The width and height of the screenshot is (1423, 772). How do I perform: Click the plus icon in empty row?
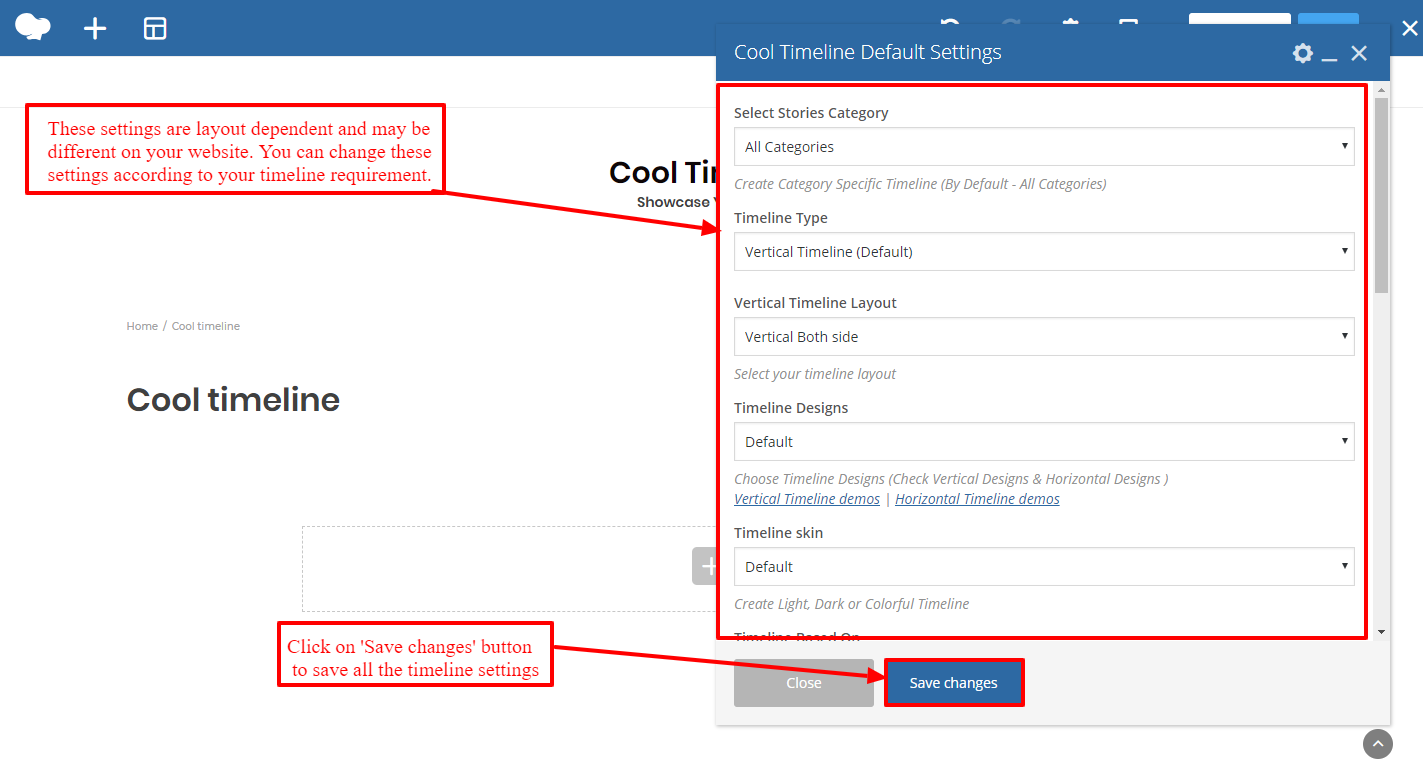(706, 566)
